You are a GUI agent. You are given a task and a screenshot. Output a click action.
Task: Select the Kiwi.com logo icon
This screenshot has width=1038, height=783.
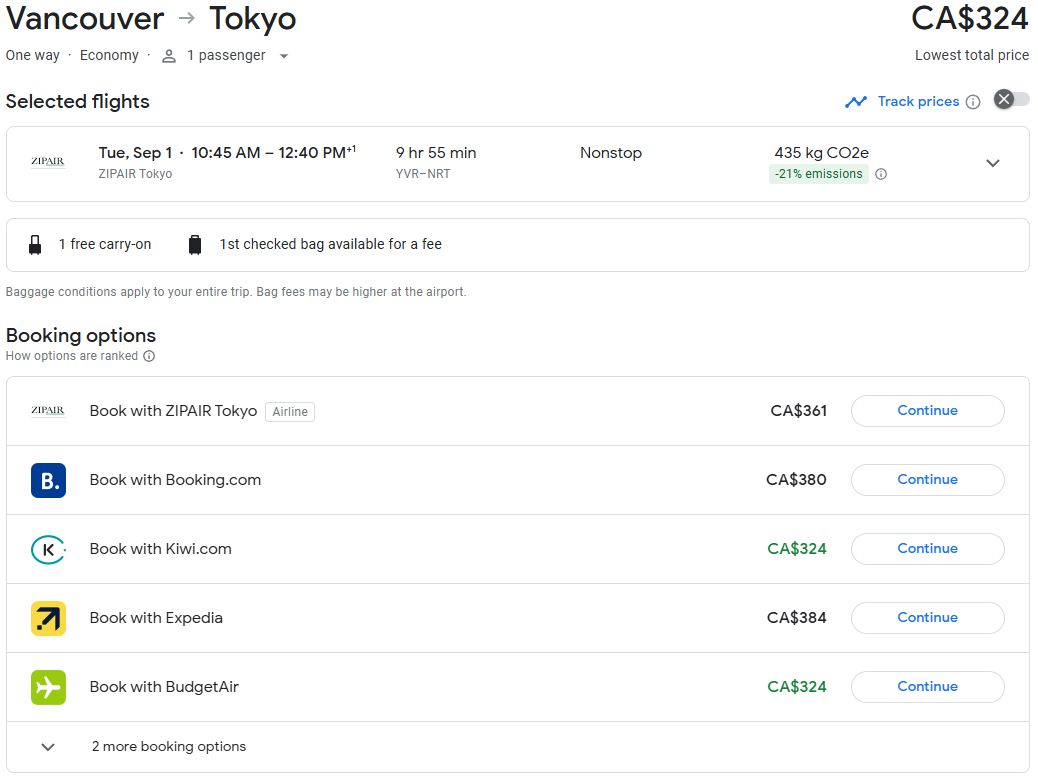[x=48, y=548]
